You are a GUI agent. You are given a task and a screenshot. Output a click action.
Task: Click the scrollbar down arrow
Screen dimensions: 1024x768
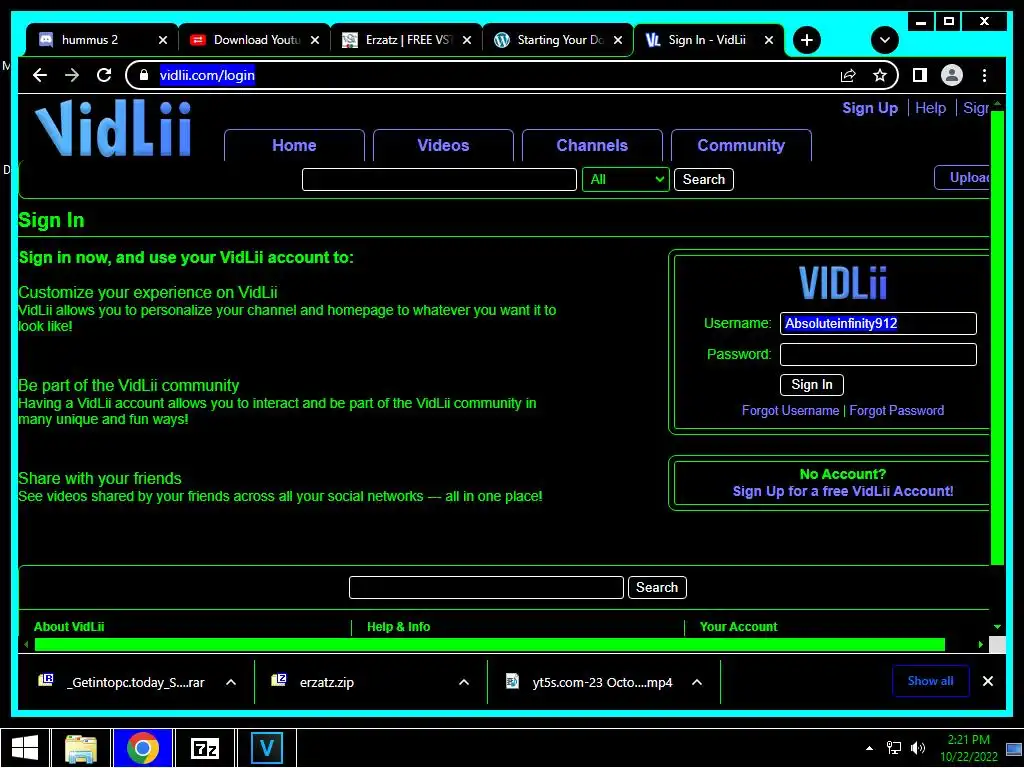tap(997, 627)
